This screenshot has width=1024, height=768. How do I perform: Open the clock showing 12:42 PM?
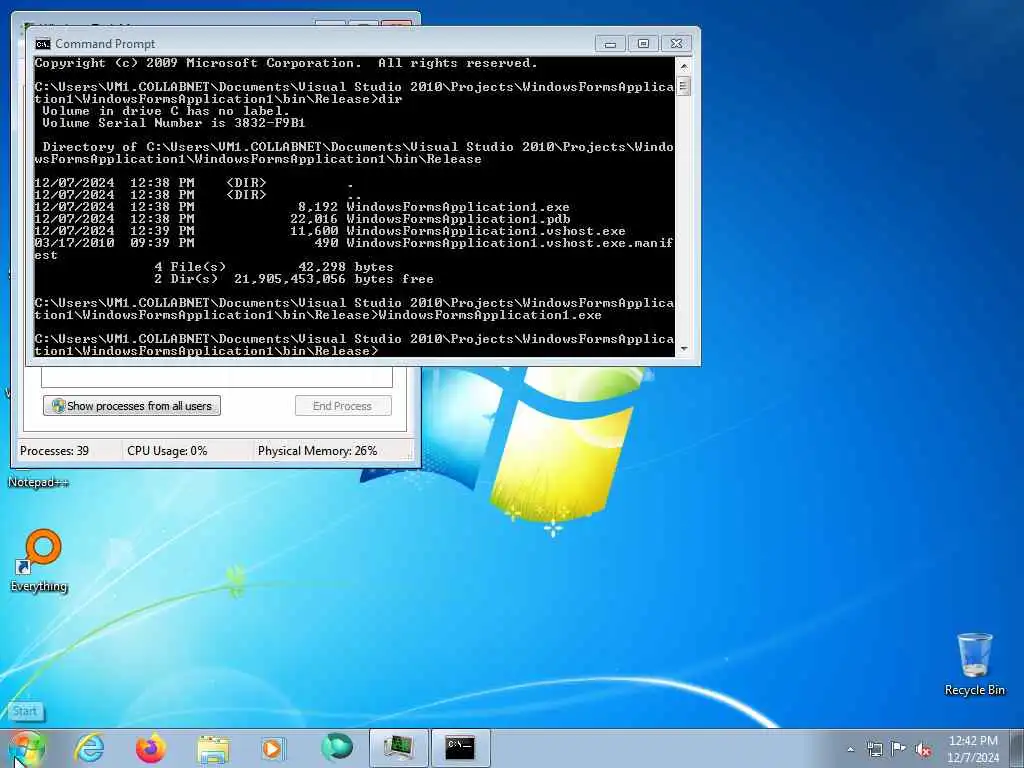(x=972, y=748)
